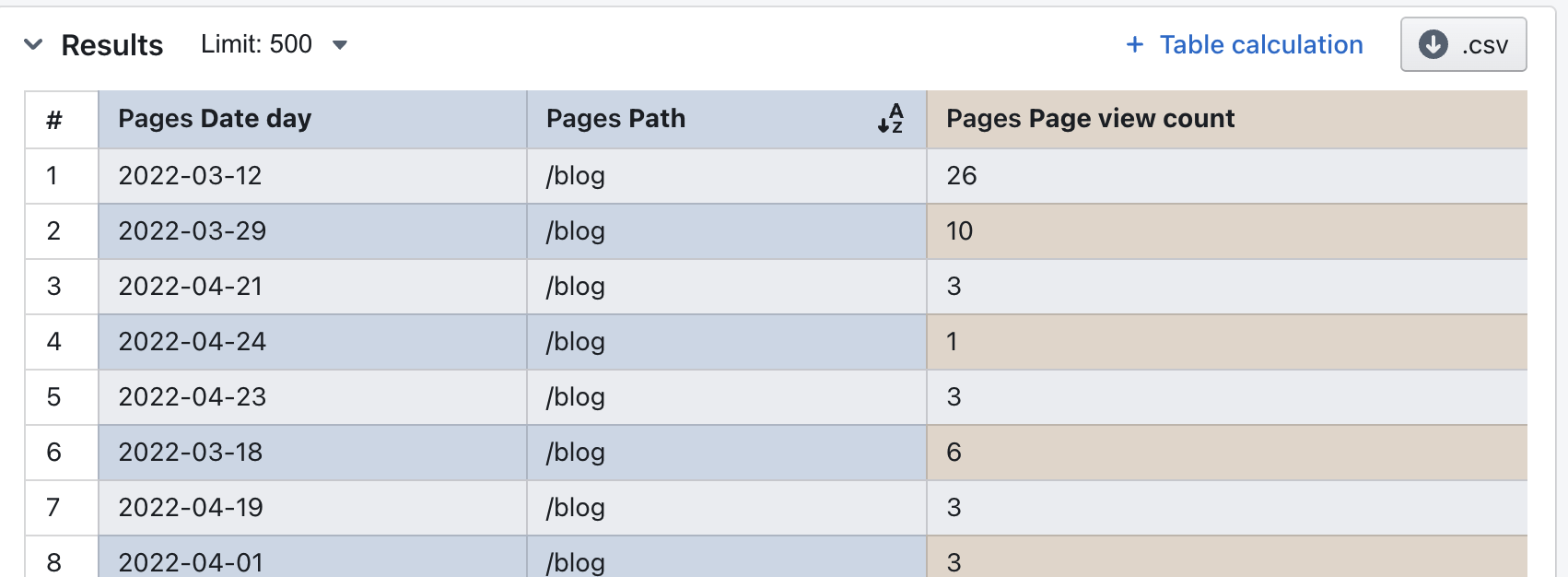Download results with the .csv button
The image size is (1568, 577).
[x=1463, y=44]
